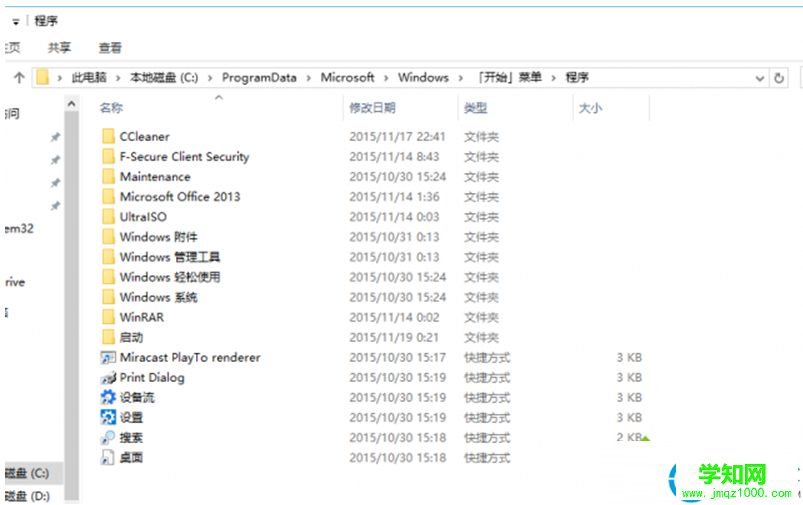Refresh the current folder view
This screenshot has width=803, height=505.
779,78
